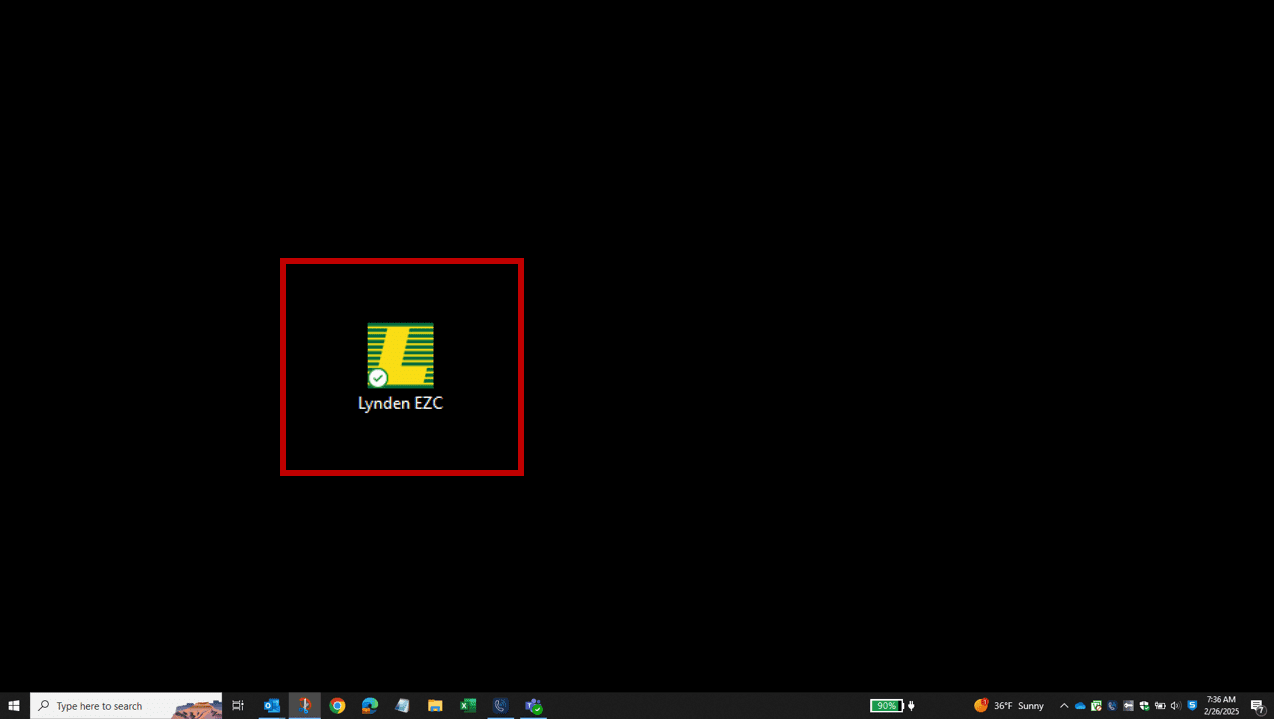The width and height of the screenshot is (1274, 719).
Task: Open Windows Security from the system tray
Action: [x=1143, y=706]
